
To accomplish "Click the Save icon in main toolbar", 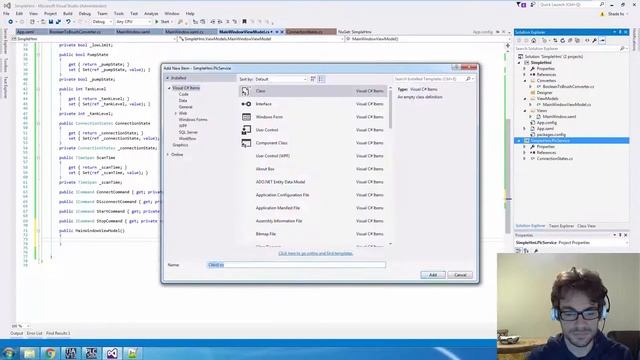I will click(51, 22).
